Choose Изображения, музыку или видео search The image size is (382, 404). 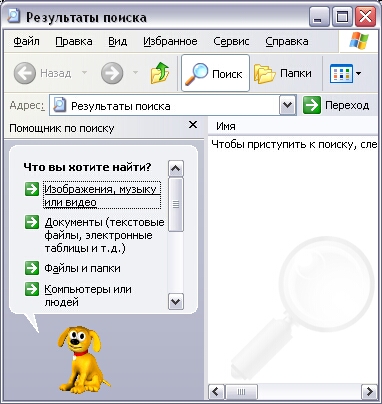tap(102, 195)
